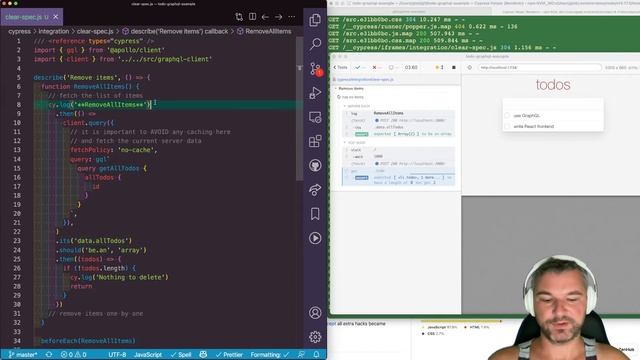Click Synchronize Changes icon in status bar
Image resolution: width=640 pixels, height=360 pixels.
49,355
